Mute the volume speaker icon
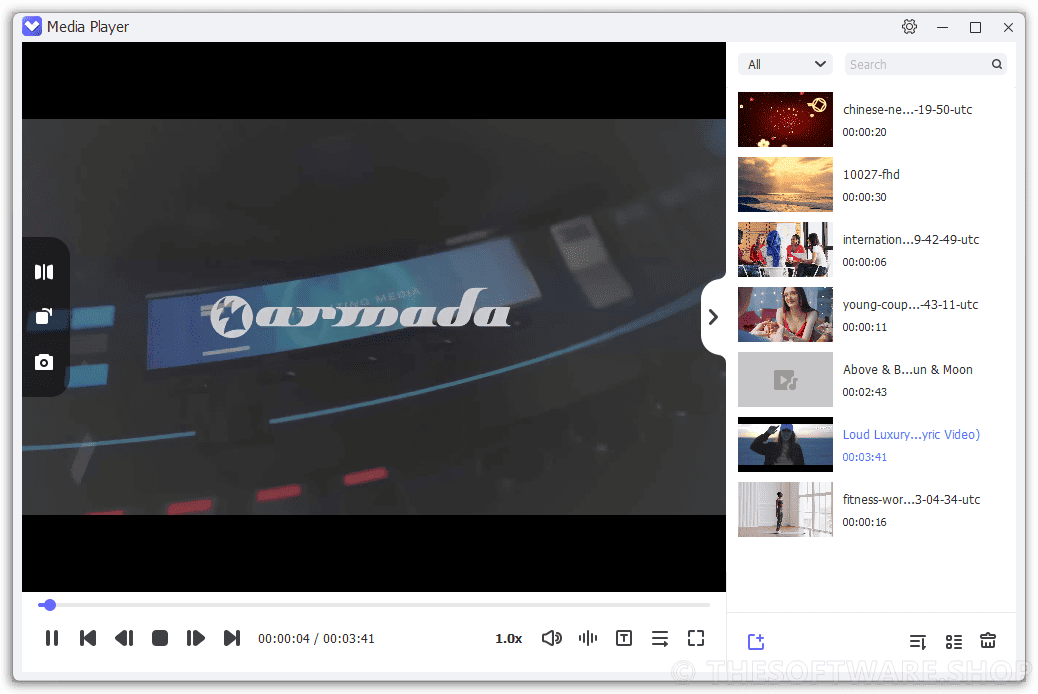1038x694 pixels. point(551,638)
